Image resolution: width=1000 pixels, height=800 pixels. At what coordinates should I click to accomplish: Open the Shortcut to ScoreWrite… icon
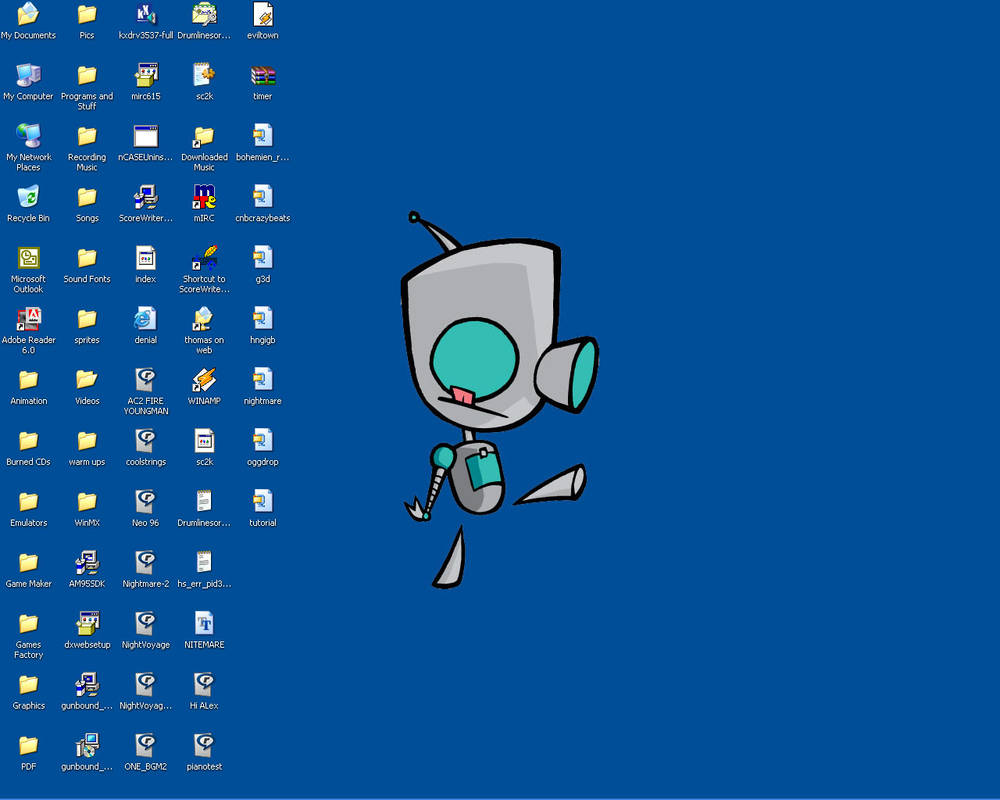204,269
